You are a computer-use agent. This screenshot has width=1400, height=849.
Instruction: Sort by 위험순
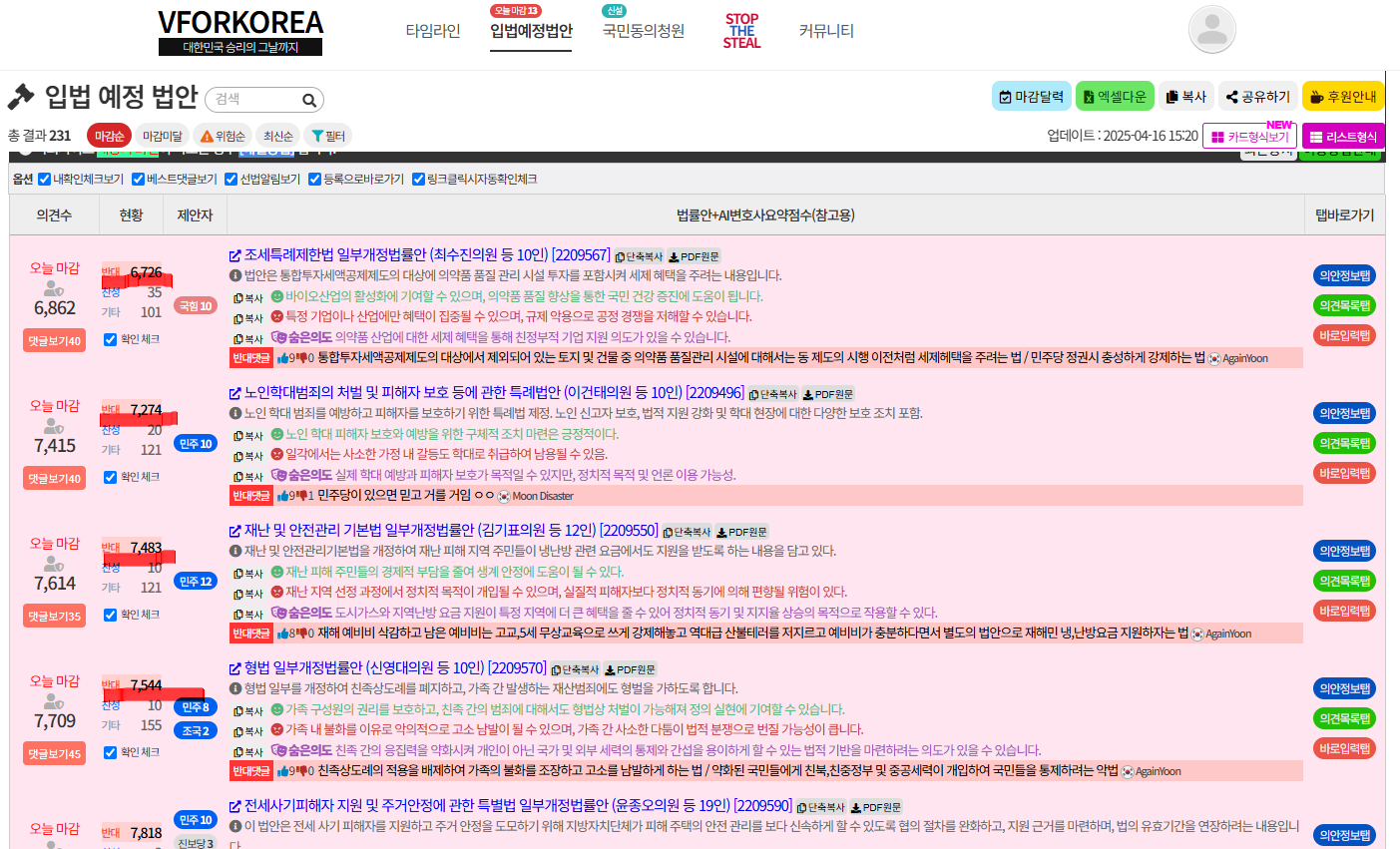tap(222, 136)
